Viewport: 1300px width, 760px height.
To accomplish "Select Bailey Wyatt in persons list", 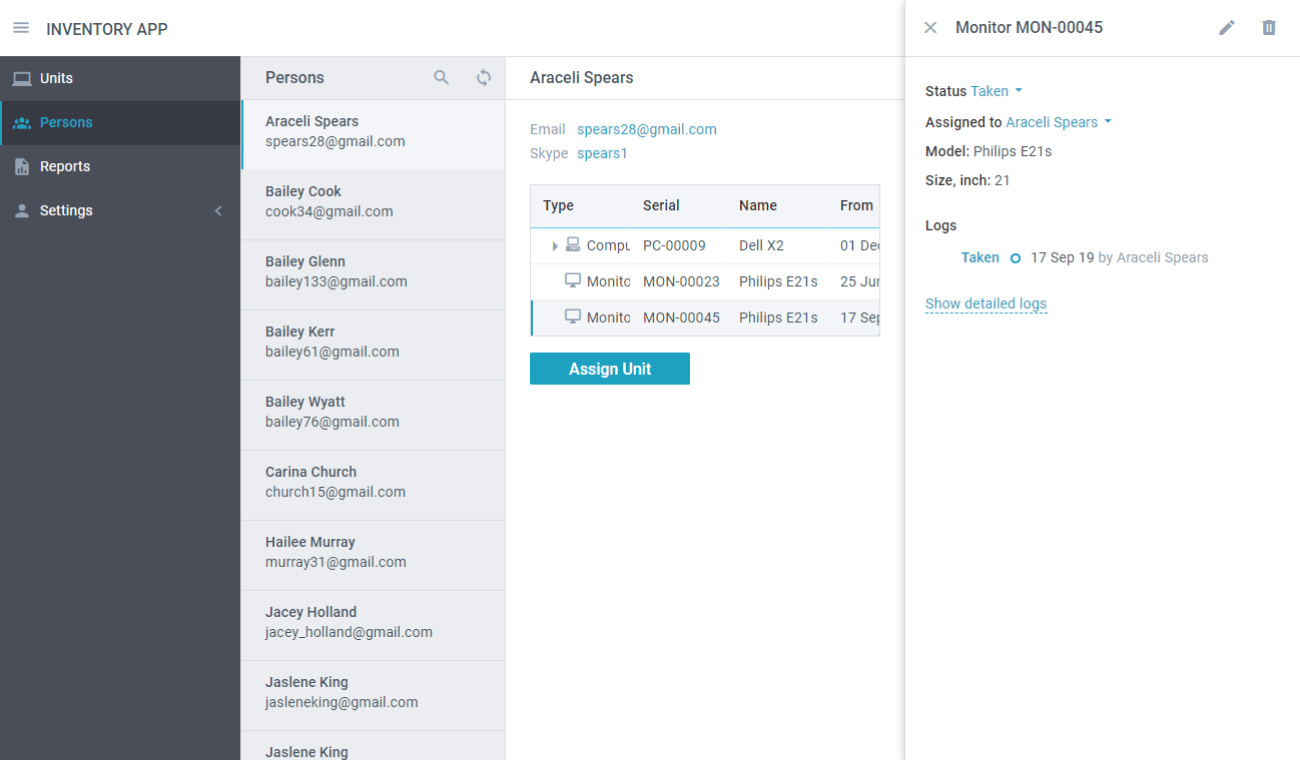I will pos(373,415).
